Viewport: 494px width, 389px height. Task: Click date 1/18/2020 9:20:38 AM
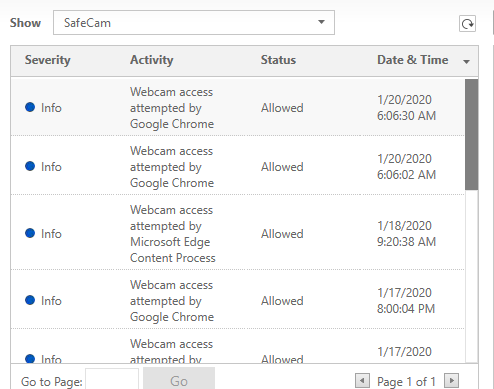click(x=406, y=234)
